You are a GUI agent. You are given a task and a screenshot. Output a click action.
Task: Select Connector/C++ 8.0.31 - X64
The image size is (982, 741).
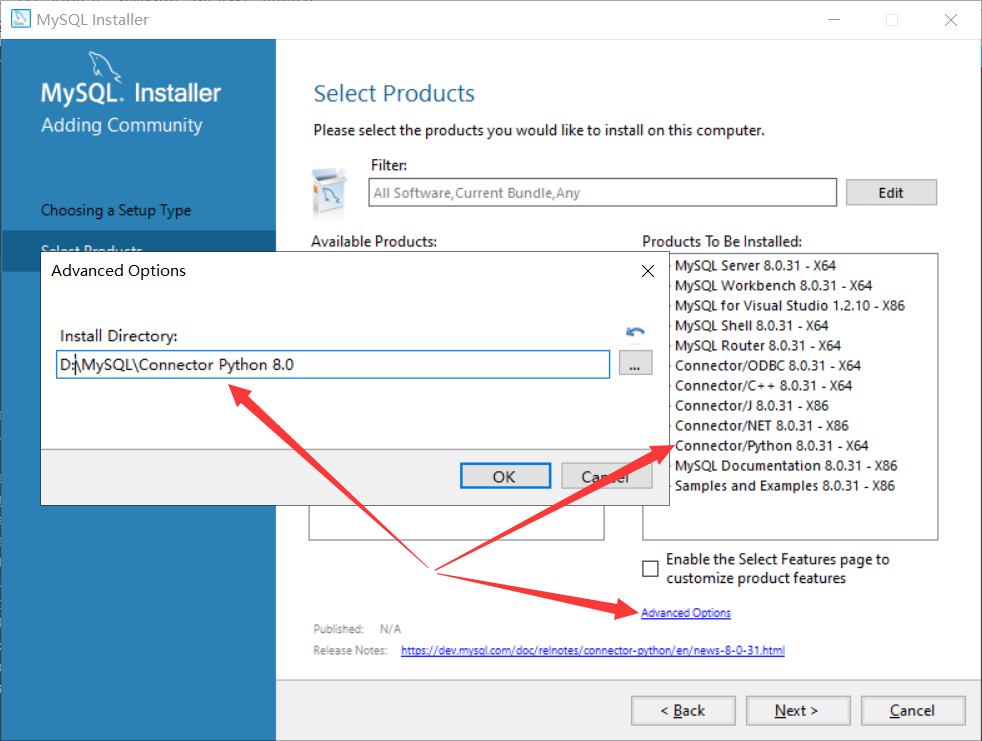(x=763, y=386)
